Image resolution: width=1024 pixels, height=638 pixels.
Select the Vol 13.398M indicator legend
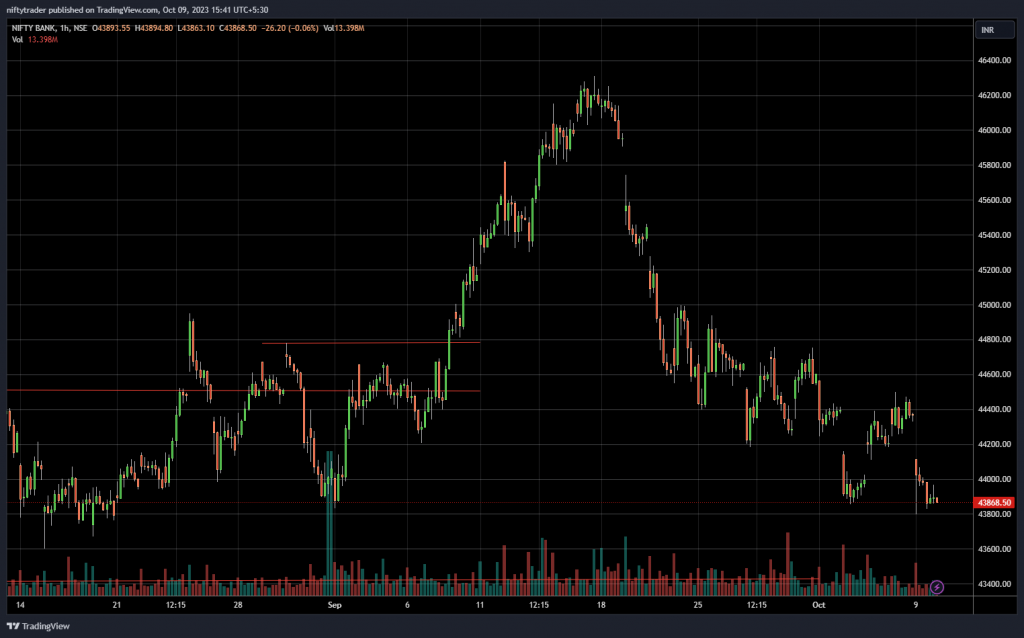35,39
